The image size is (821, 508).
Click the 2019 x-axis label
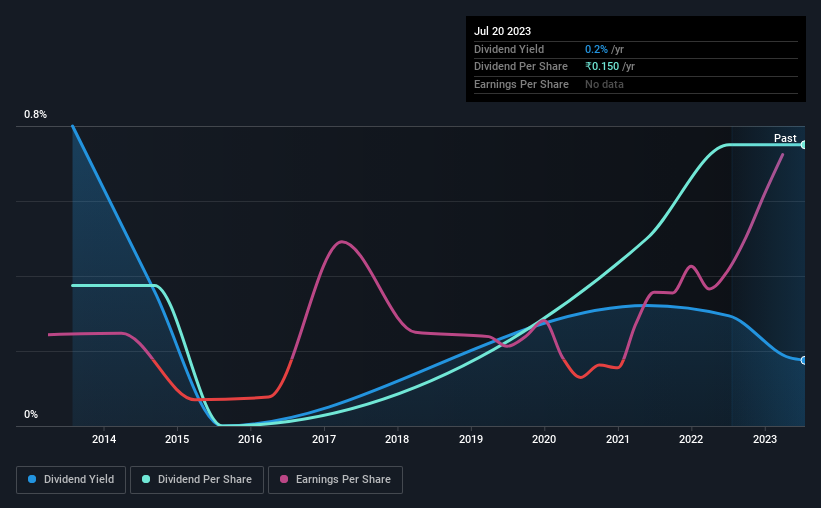471,439
